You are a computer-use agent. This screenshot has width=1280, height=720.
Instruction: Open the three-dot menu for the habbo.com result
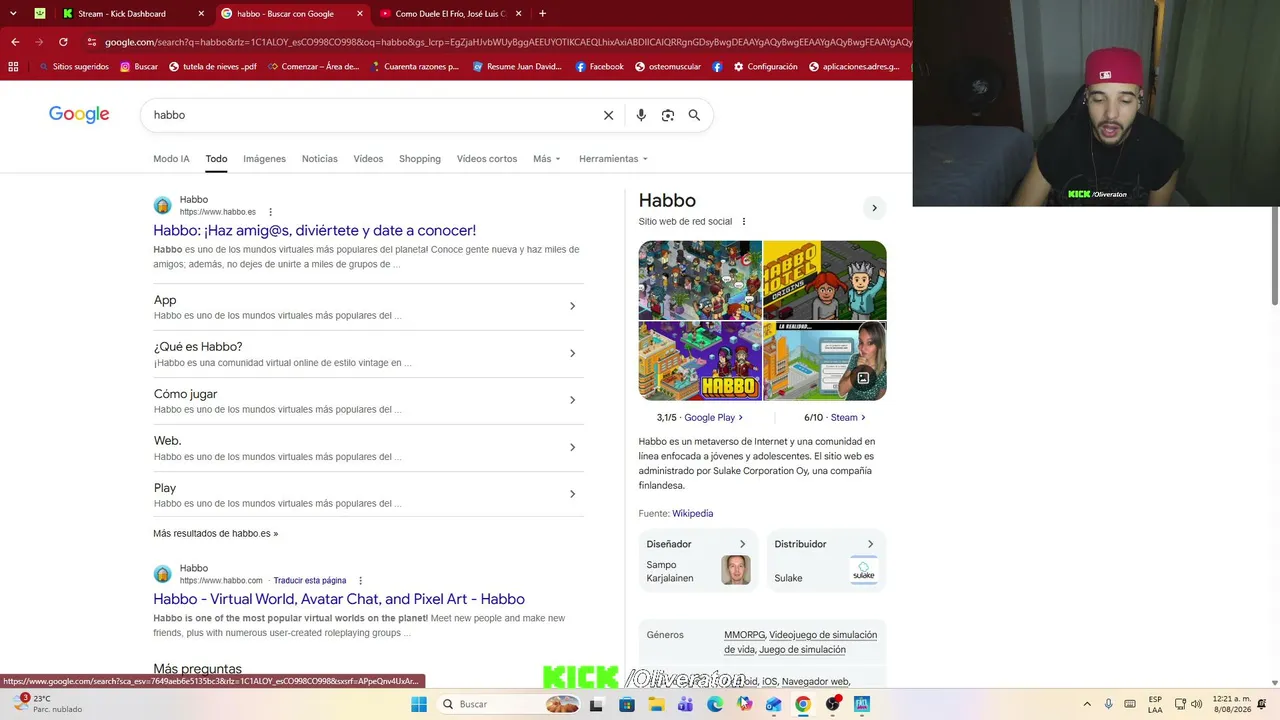point(360,581)
